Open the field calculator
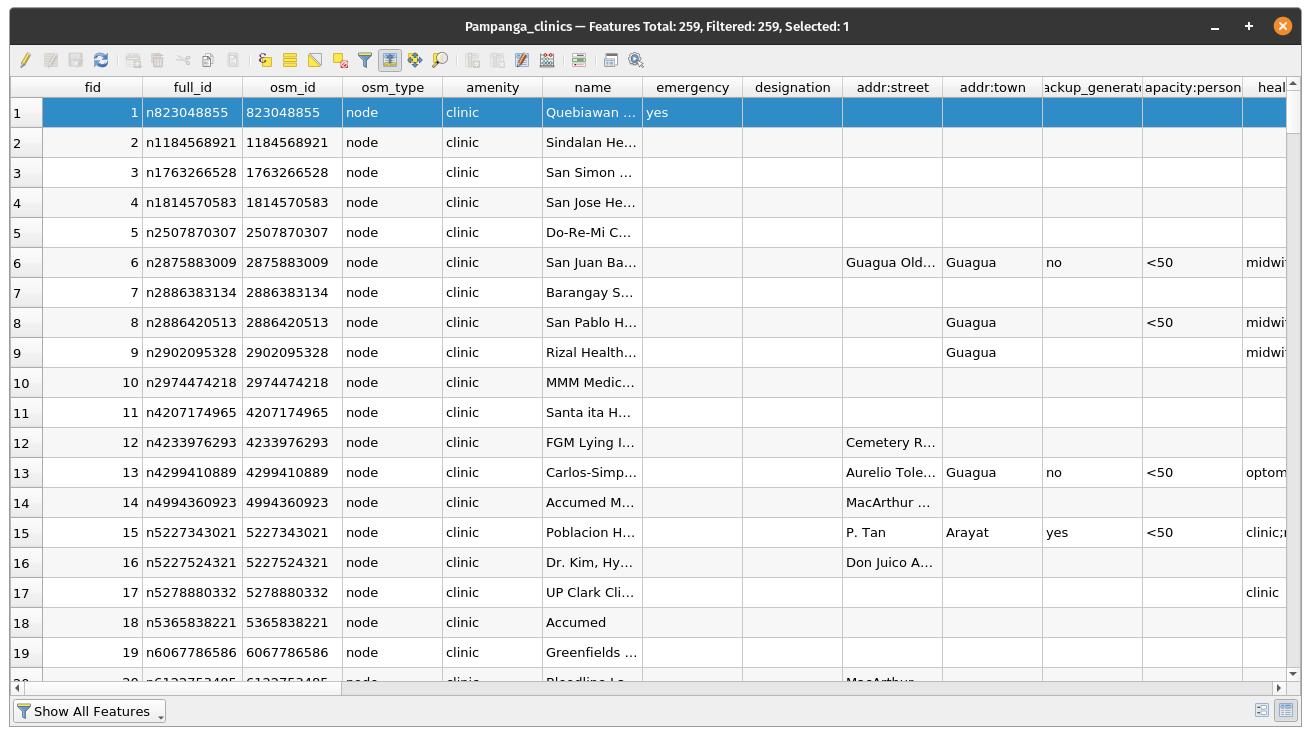The image size is (1311, 736). point(522,60)
